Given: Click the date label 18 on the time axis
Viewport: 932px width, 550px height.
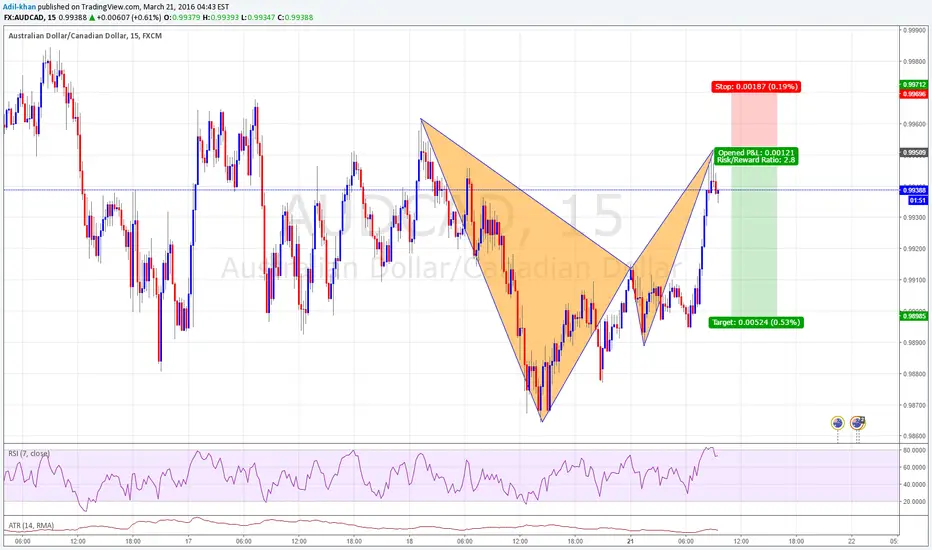Looking at the screenshot, I should pos(410,541).
